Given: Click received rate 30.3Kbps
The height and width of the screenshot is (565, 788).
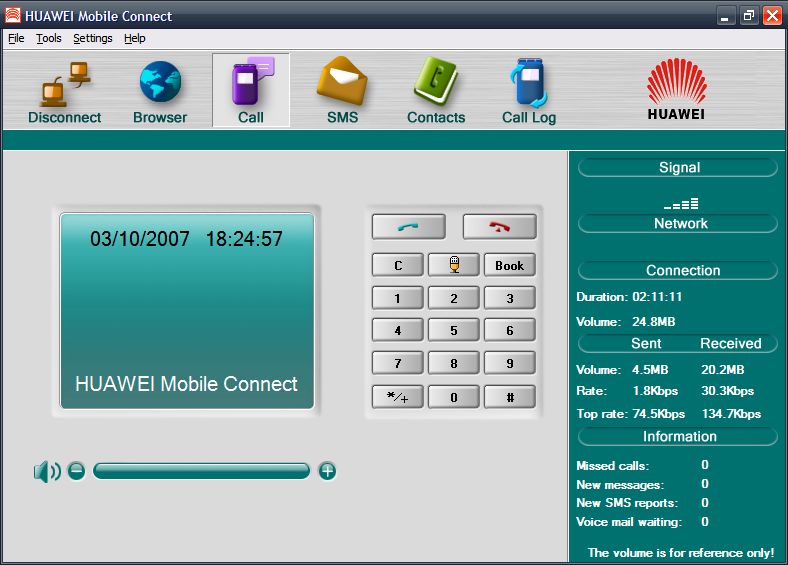Looking at the screenshot, I should 727,391.
